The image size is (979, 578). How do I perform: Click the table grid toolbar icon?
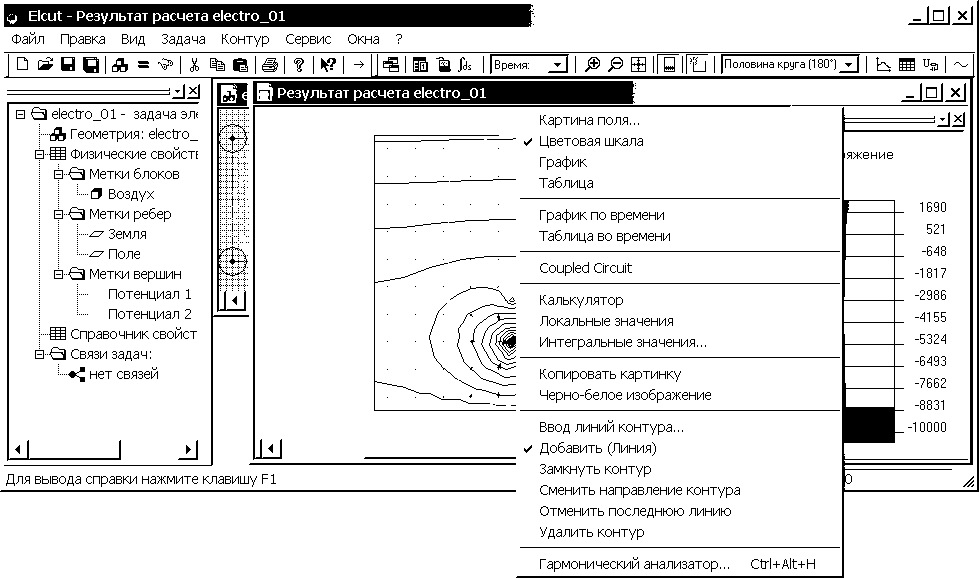tap(907, 64)
